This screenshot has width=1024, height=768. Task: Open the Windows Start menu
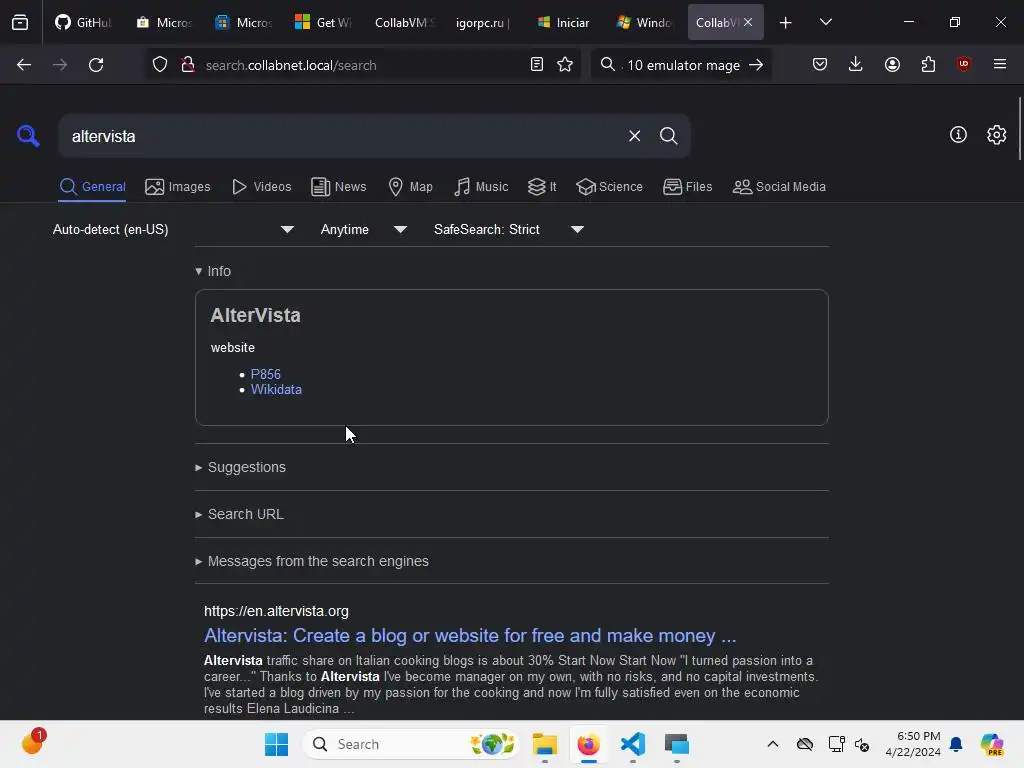pos(276,744)
